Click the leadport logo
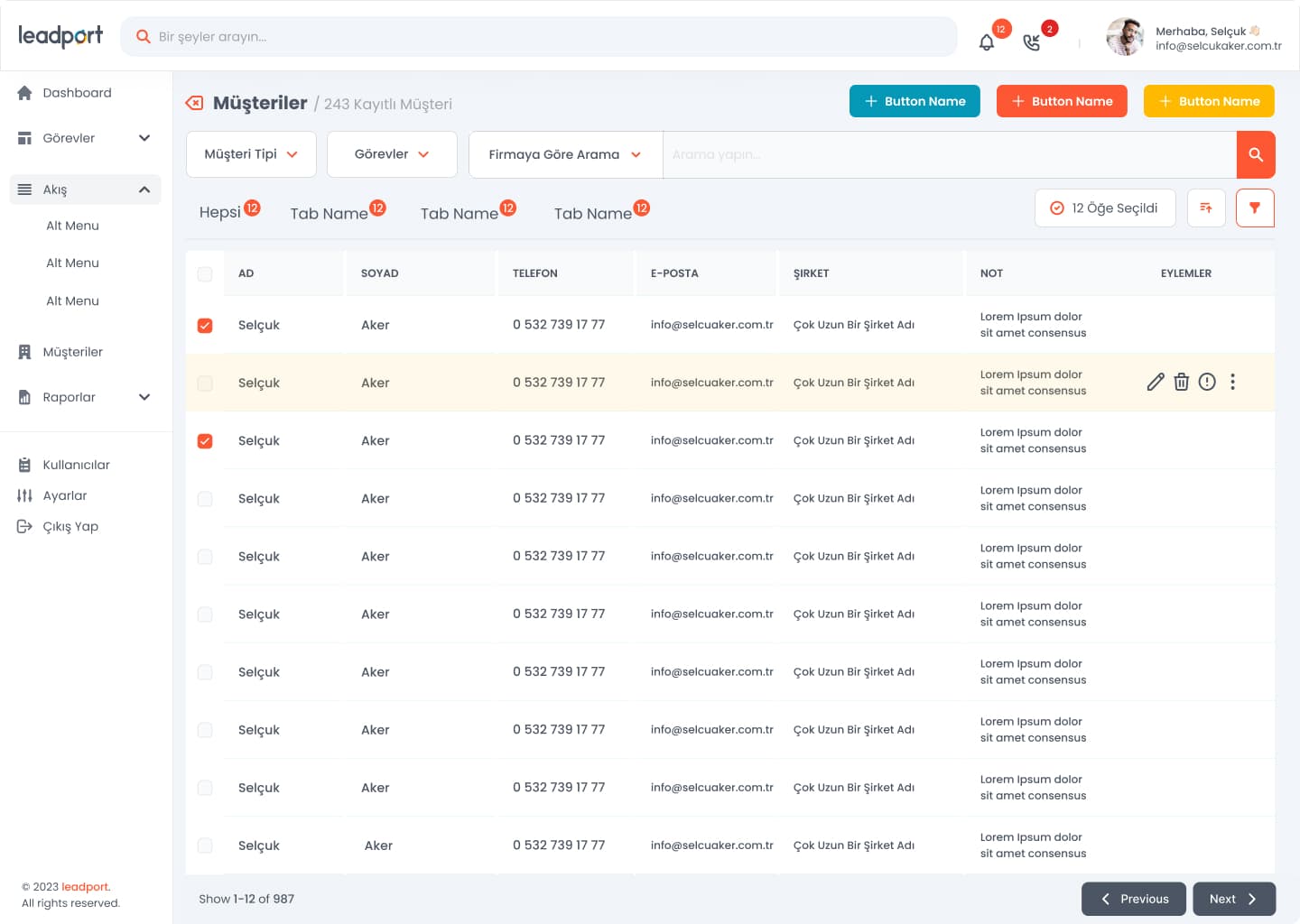The height and width of the screenshot is (924, 1300). (x=60, y=35)
